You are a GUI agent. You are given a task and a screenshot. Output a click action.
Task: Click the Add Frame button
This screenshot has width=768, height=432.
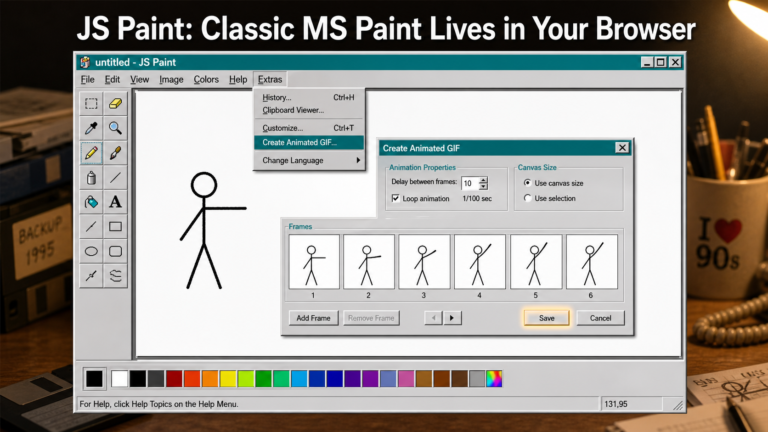(x=313, y=318)
